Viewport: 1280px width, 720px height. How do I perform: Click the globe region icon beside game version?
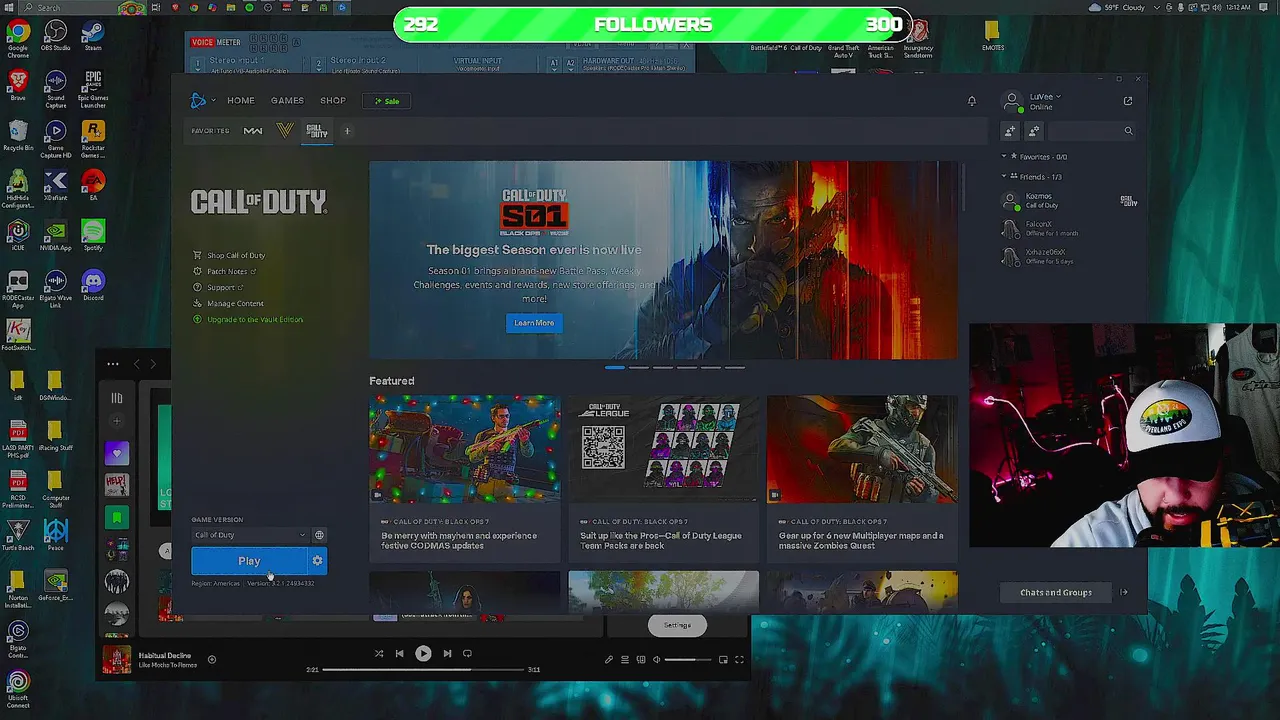319,535
